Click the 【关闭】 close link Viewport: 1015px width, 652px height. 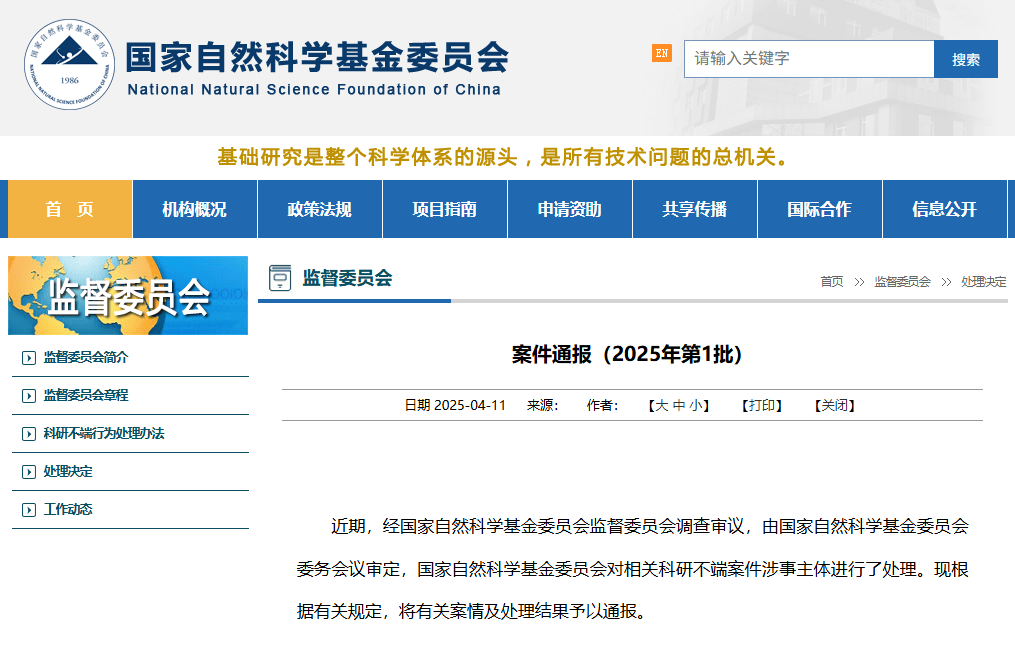point(835,405)
